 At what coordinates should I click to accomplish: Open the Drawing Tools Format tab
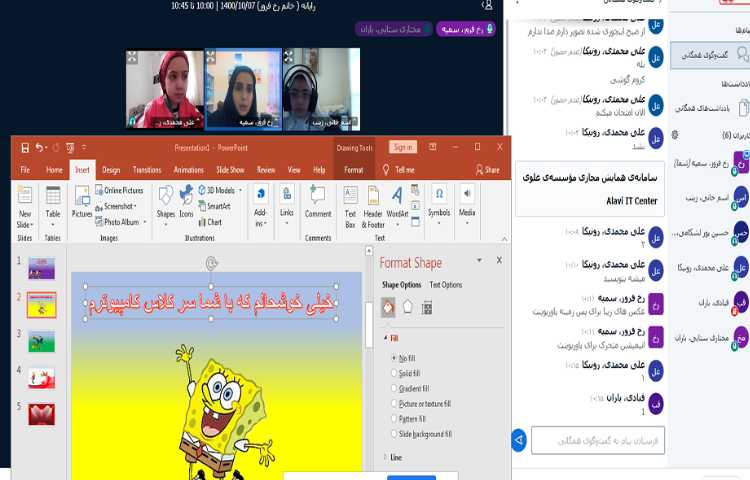[353, 170]
